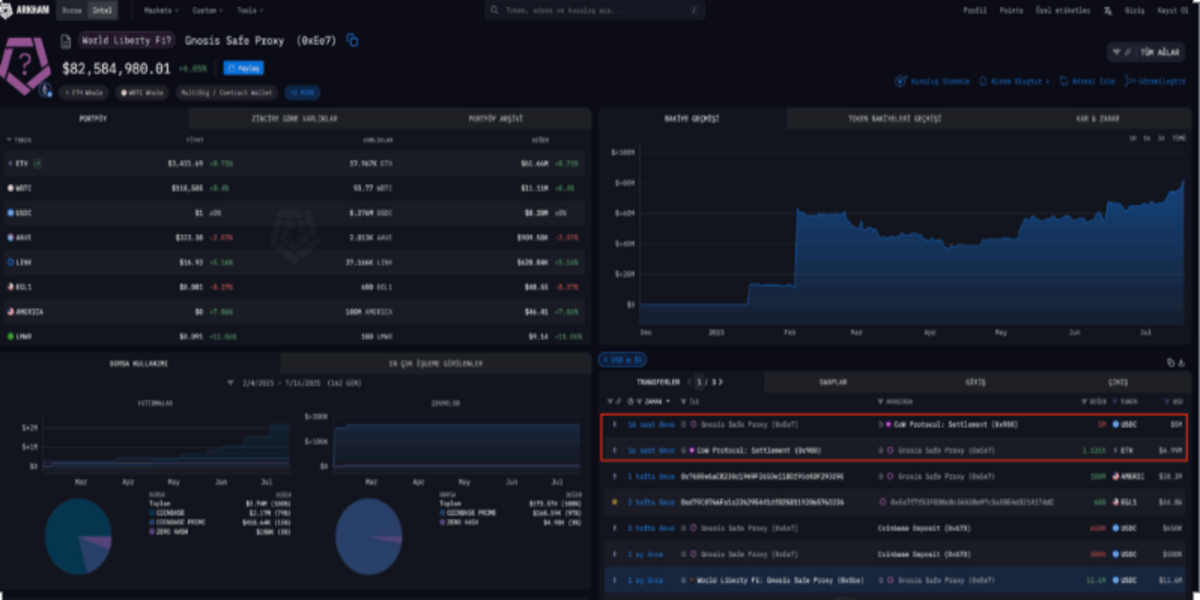
Task: Click the filter icon on Değer column
Action: pyautogui.click(x=1084, y=401)
